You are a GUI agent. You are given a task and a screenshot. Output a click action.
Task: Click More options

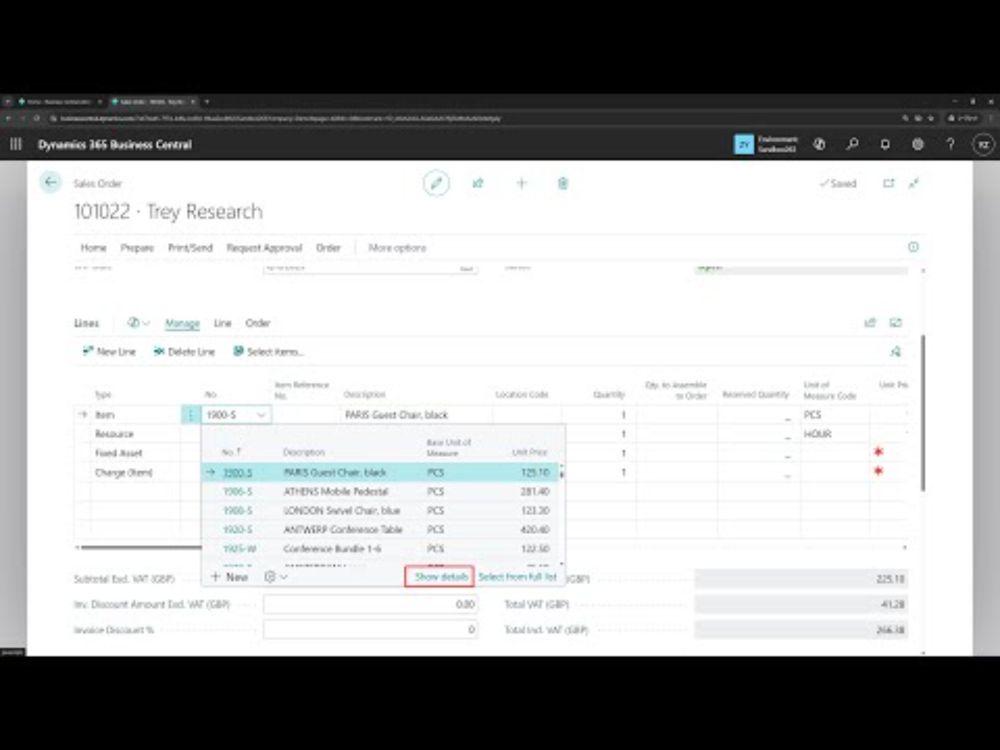[x=397, y=247]
